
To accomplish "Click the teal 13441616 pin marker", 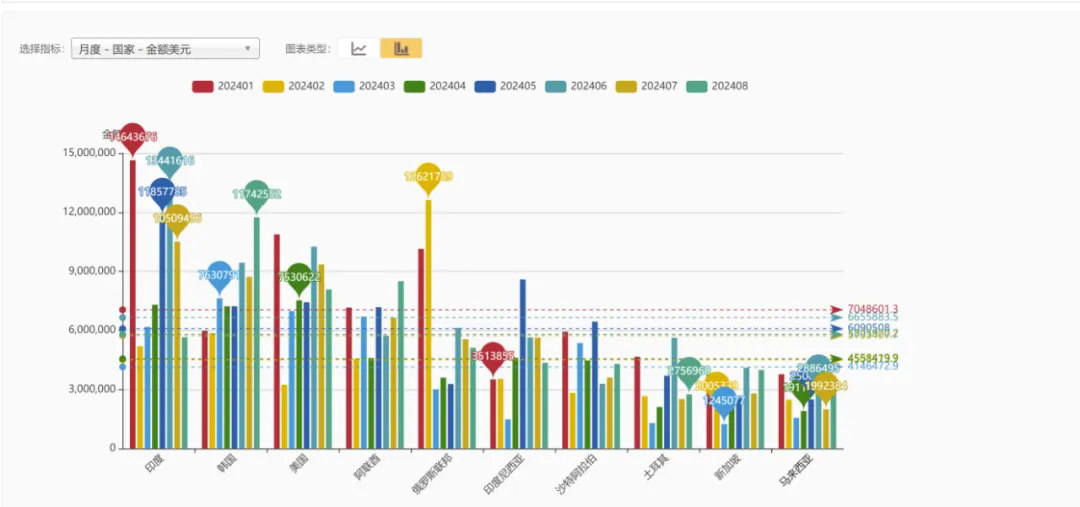I will coord(170,161).
